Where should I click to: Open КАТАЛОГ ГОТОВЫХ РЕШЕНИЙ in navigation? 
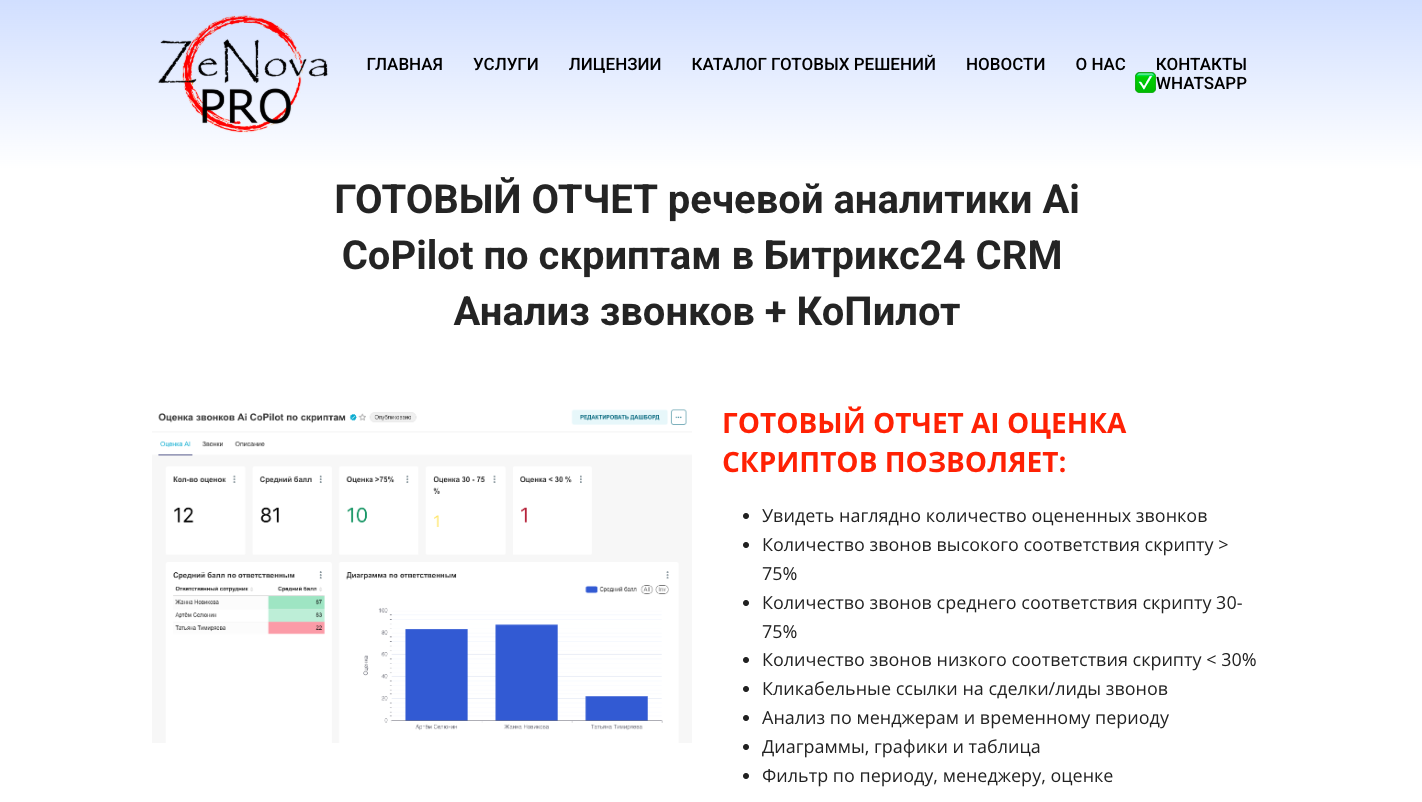coord(814,64)
